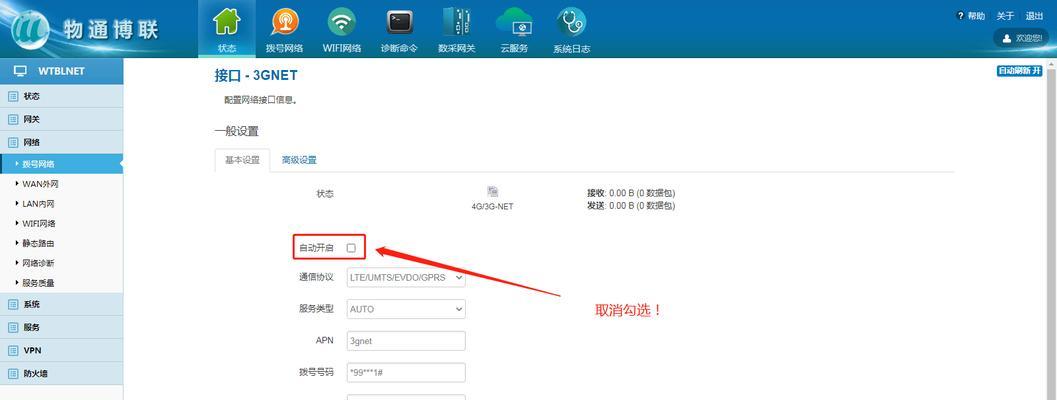
Task: Open the 通信协议 dropdown
Action: pyautogui.click(x=406, y=277)
